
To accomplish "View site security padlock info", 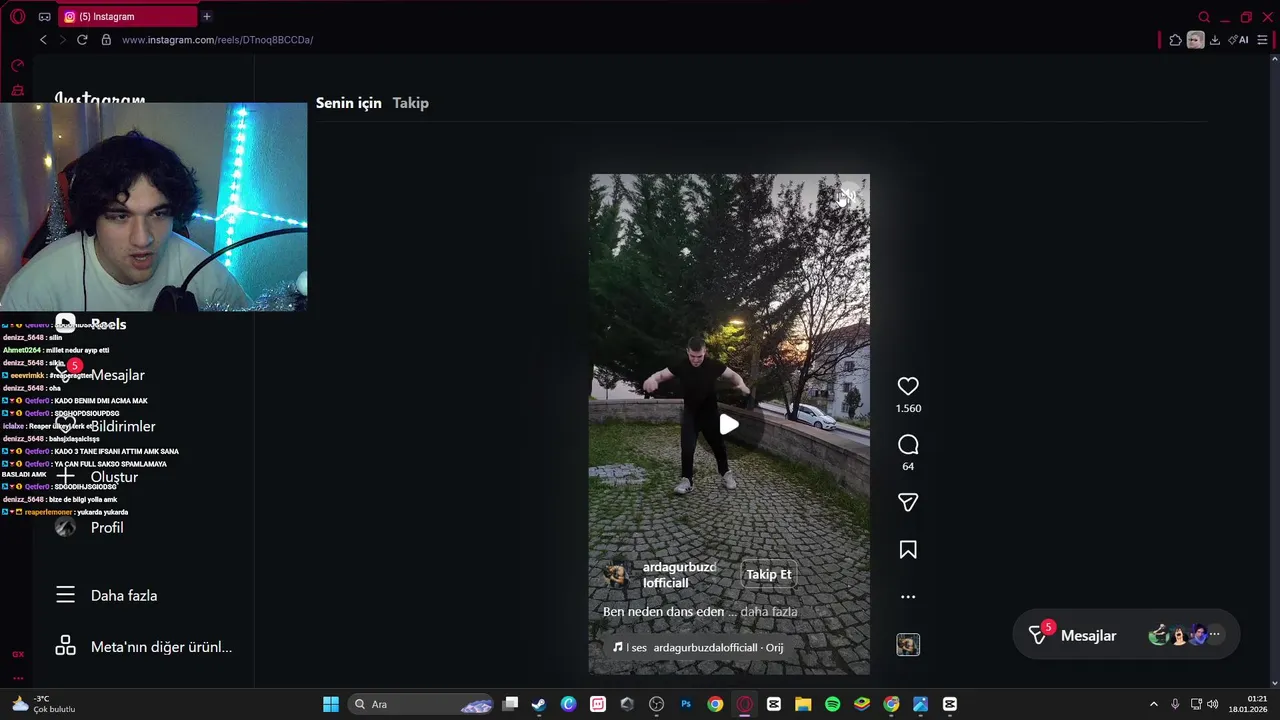I will pyautogui.click(x=106, y=40).
